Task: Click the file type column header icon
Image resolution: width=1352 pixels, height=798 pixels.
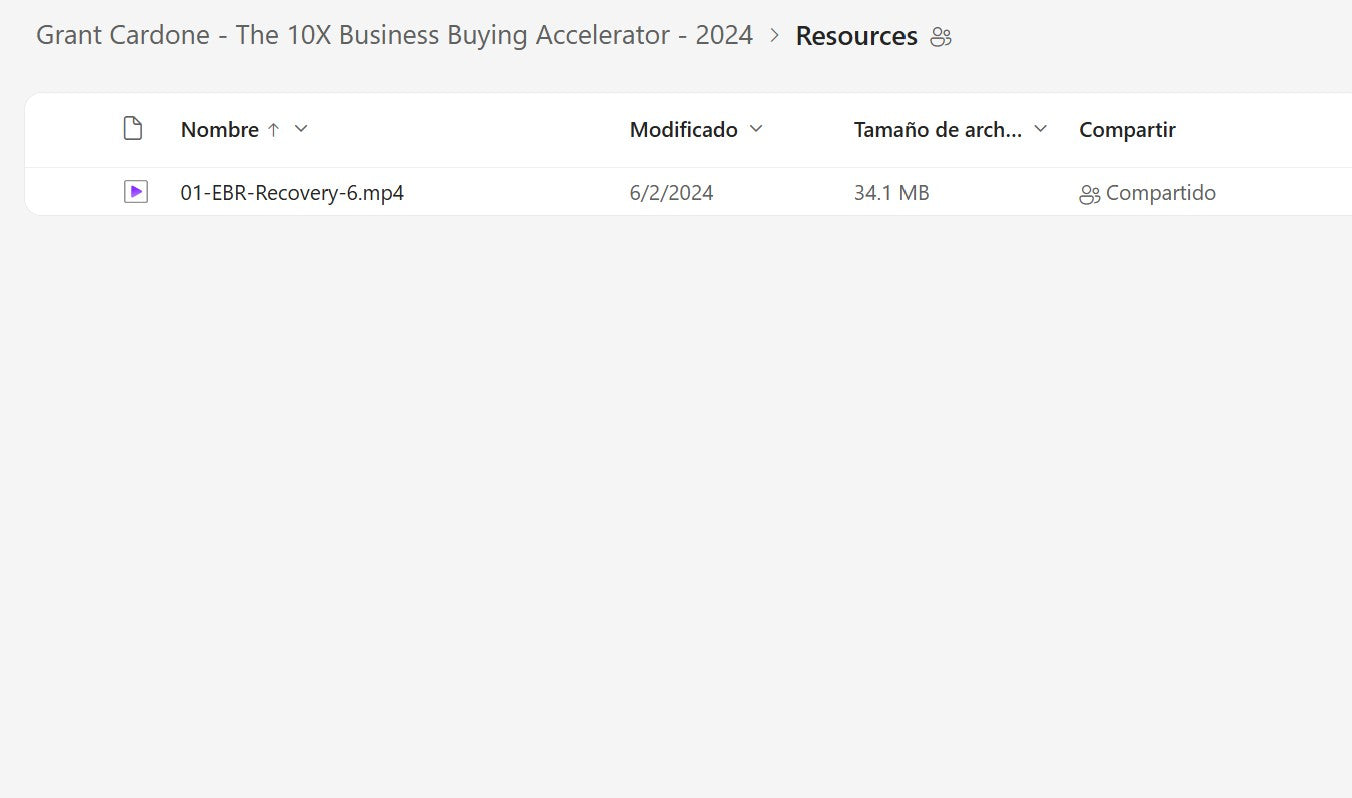Action: click(133, 129)
